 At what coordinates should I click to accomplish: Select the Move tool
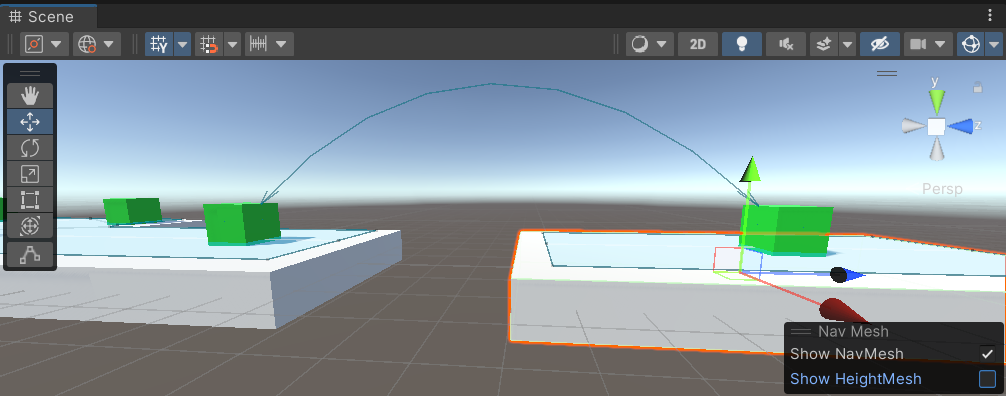pos(30,122)
